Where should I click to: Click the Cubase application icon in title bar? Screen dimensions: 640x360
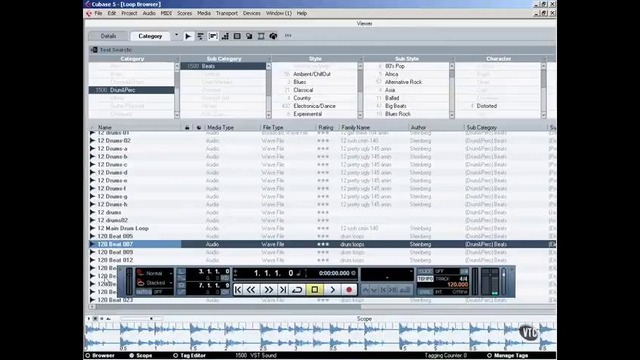[87, 4]
